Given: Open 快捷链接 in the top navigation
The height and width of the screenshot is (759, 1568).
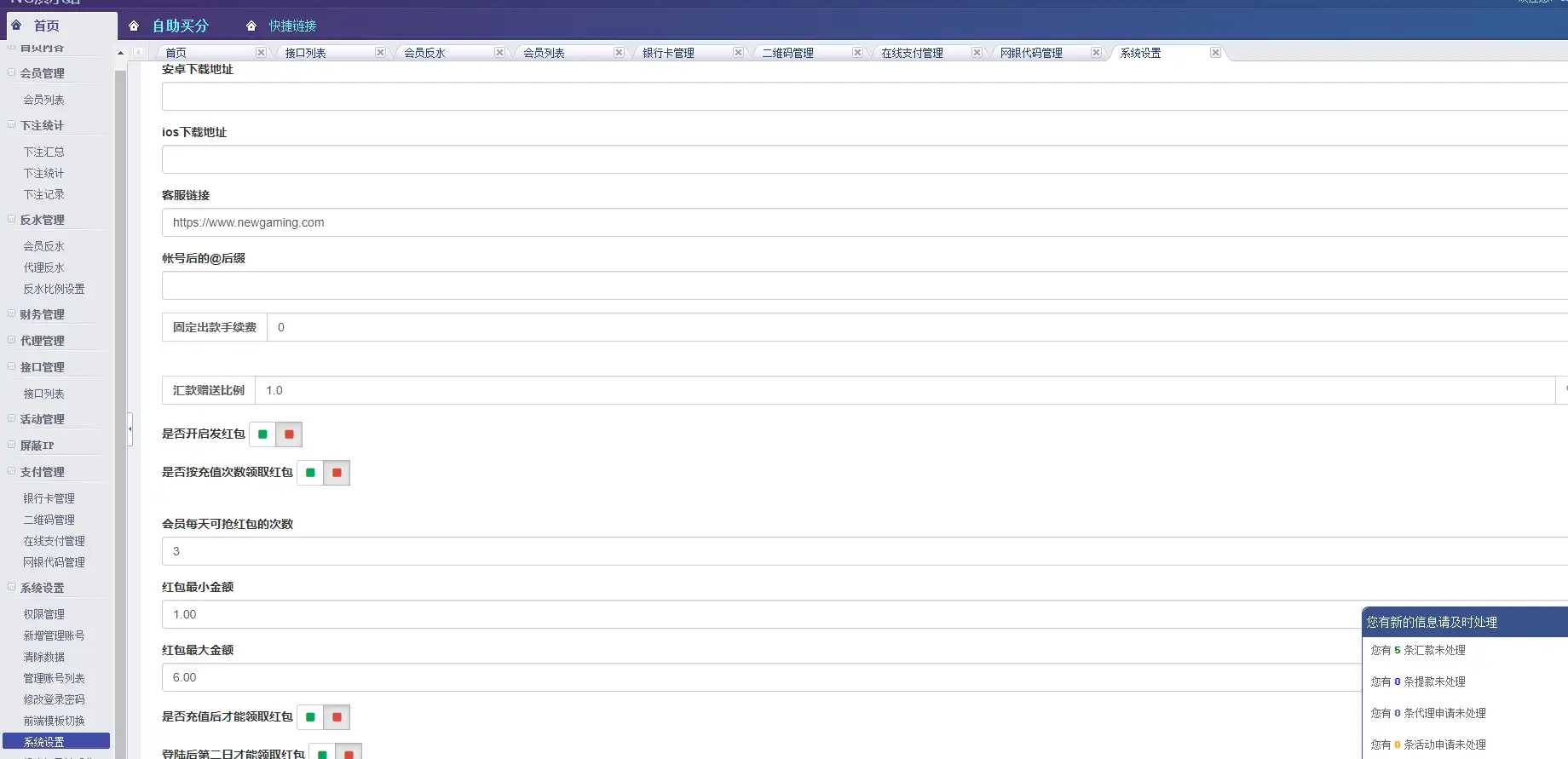Looking at the screenshot, I should coord(293,26).
